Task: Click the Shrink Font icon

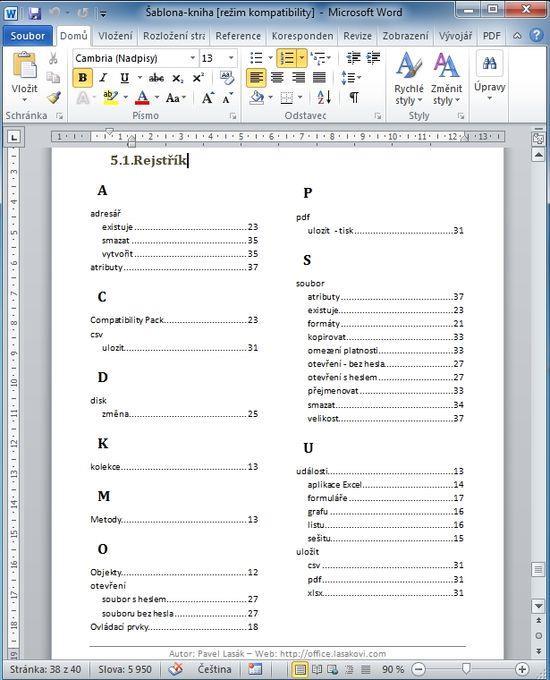Action: (x=227, y=98)
